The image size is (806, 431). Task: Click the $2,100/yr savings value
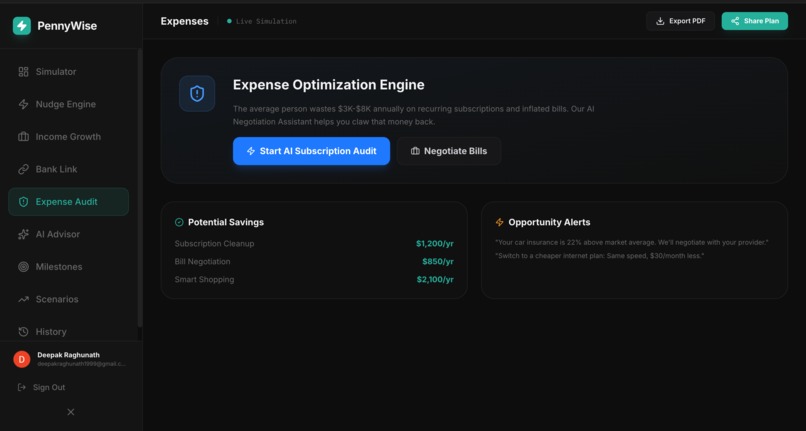(435, 280)
